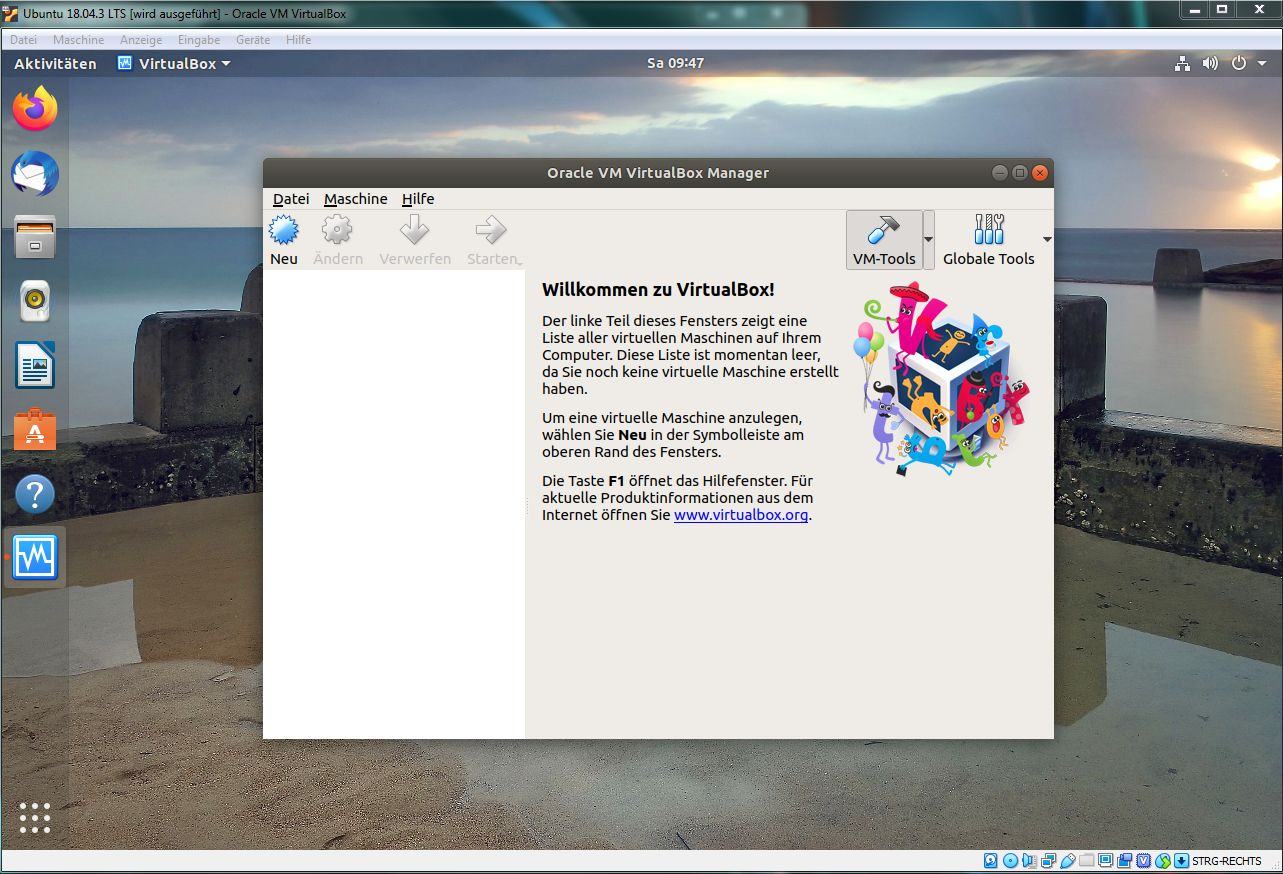The height and width of the screenshot is (874, 1283).
Task: Open the Eingabe menu of VM window
Action: pos(199,40)
